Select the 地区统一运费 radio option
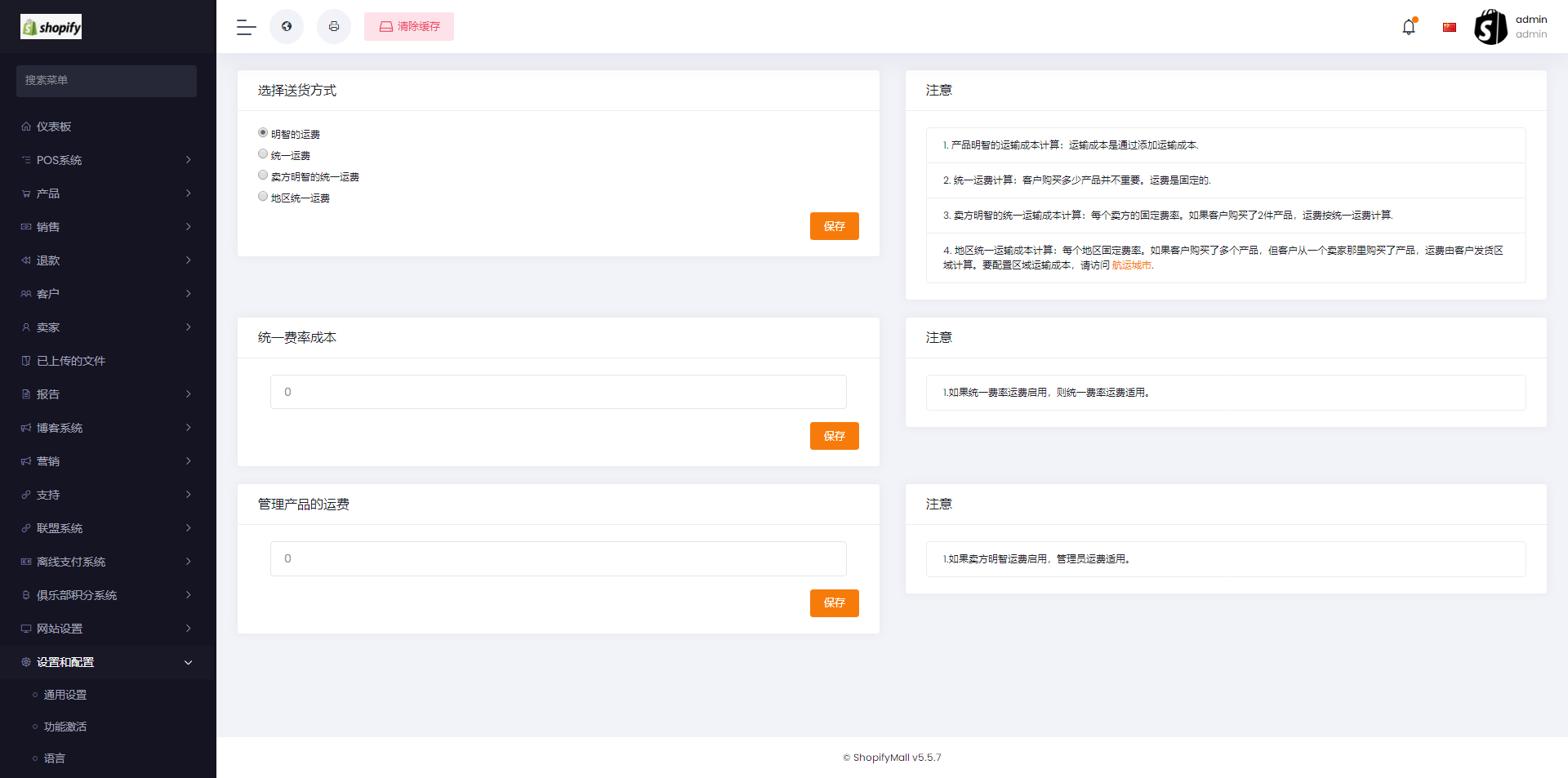This screenshot has width=1568, height=778. pos(263,197)
